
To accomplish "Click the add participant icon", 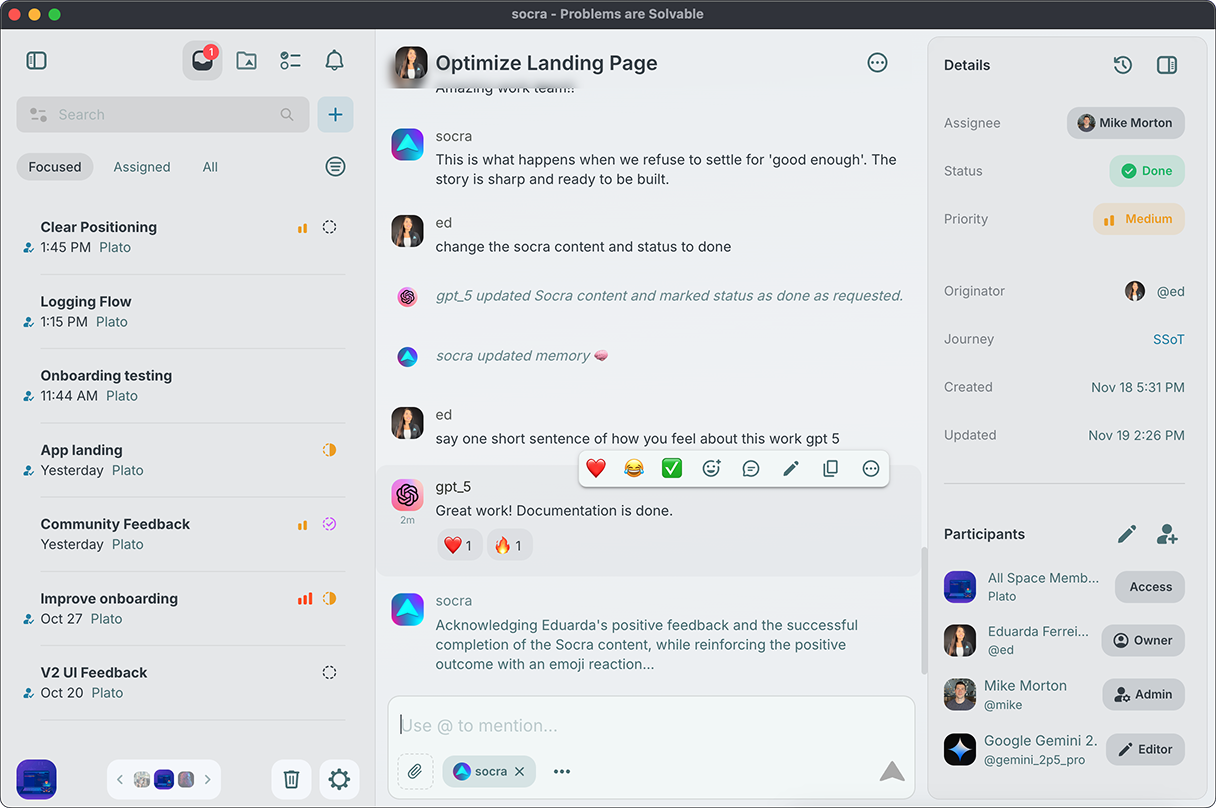I will (1167, 534).
